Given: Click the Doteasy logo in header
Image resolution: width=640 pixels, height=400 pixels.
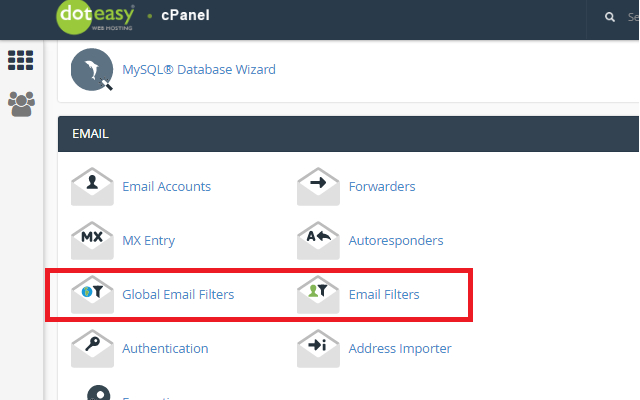Looking at the screenshot, I should click(x=95, y=17).
